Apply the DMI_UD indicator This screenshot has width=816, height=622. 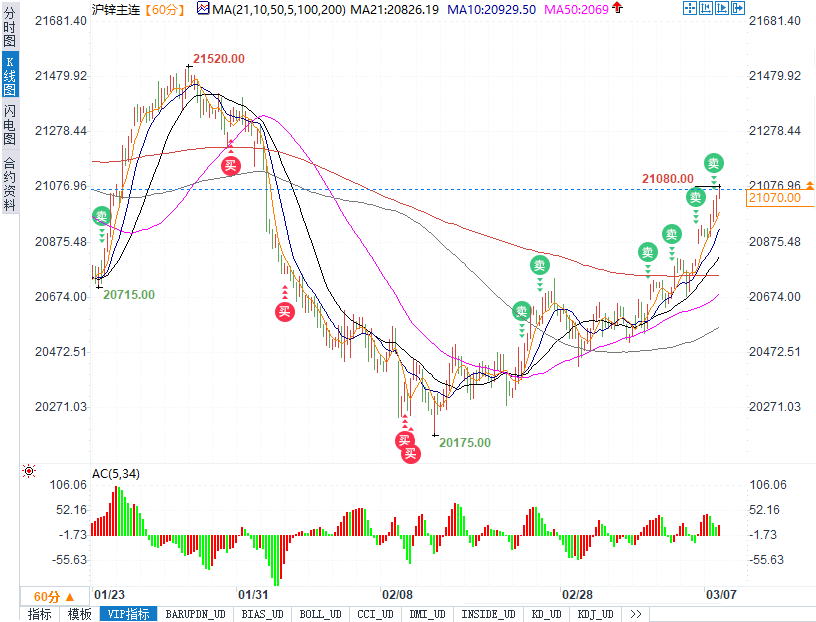427,614
